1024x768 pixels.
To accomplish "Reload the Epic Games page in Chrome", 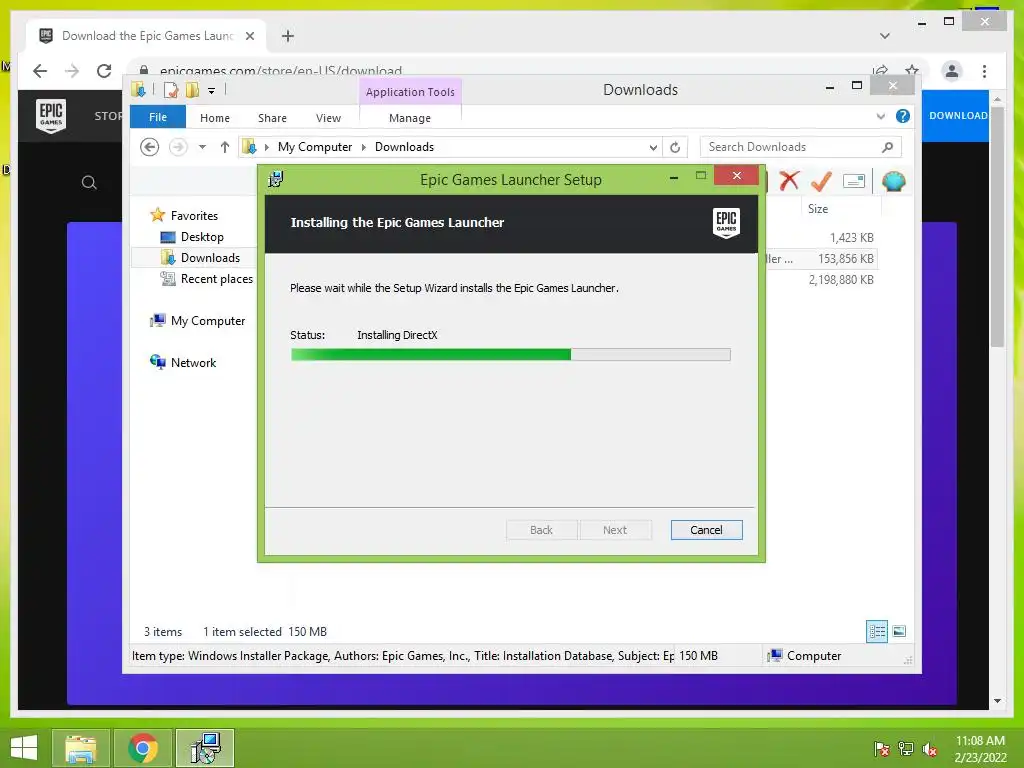I will coord(104,71).
